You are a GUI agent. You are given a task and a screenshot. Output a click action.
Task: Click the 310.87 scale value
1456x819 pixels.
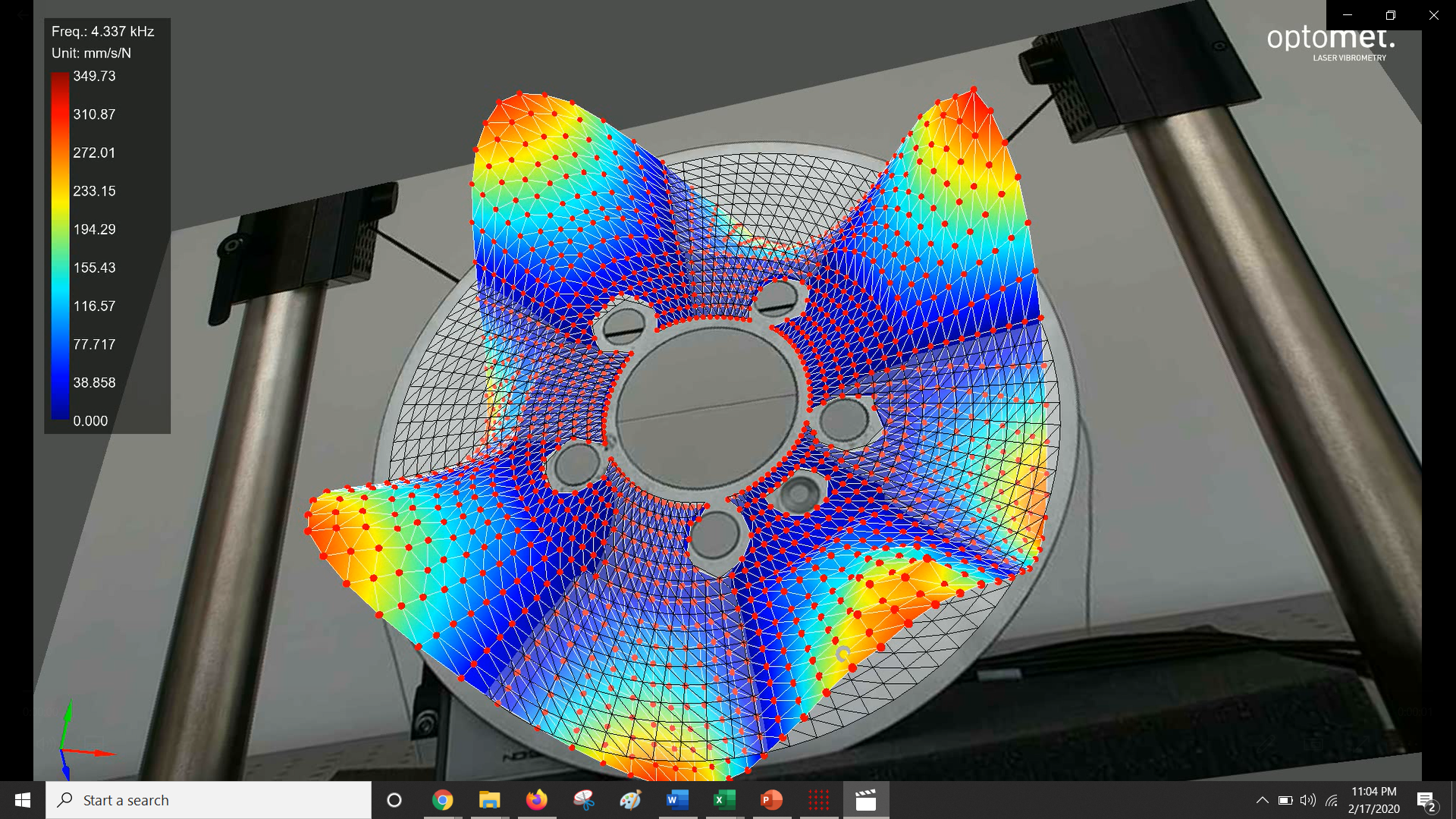[94, 115]
